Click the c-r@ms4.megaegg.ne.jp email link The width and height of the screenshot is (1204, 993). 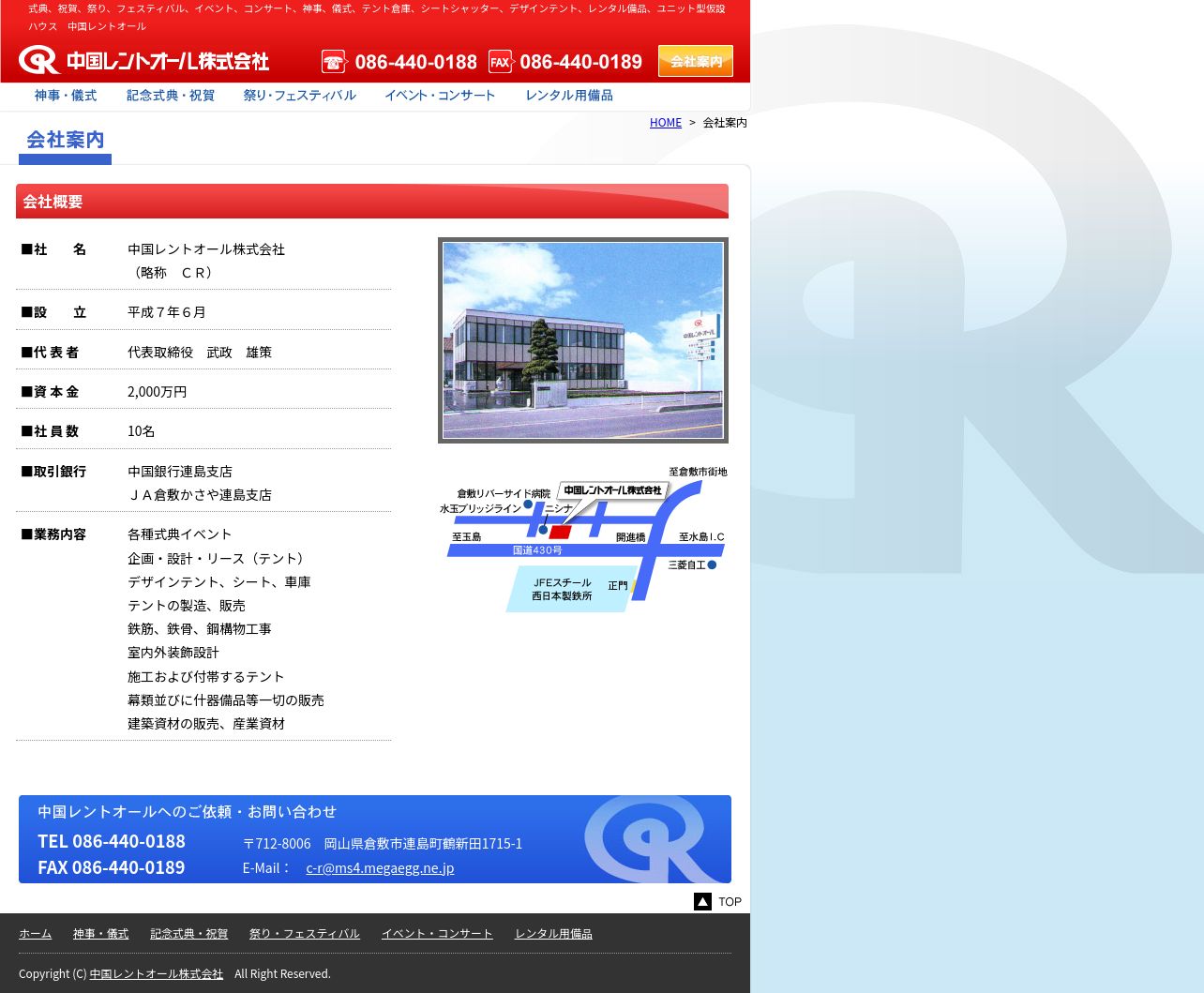(380, 868)
